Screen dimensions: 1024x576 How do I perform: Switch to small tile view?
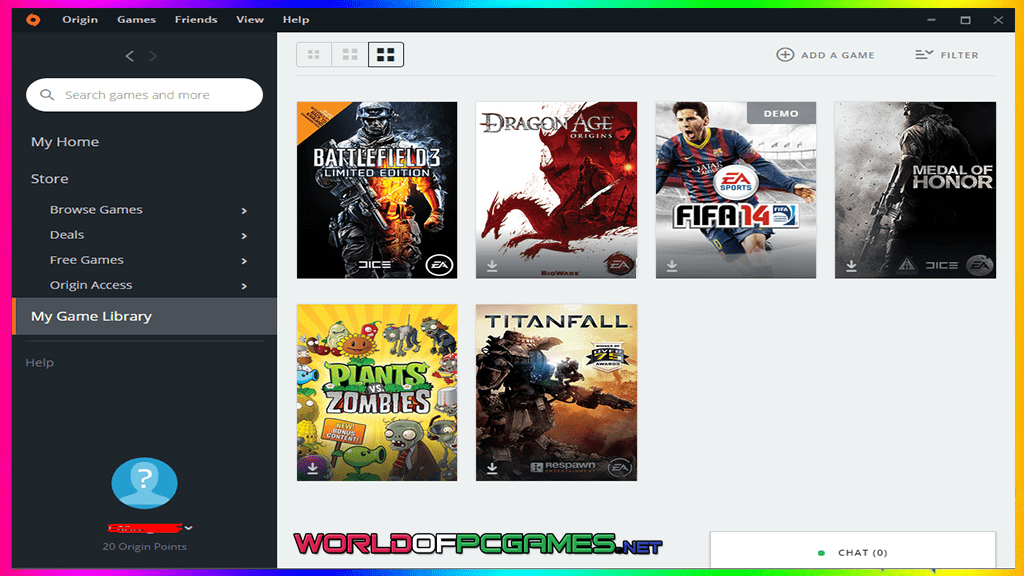click(314, 55)
